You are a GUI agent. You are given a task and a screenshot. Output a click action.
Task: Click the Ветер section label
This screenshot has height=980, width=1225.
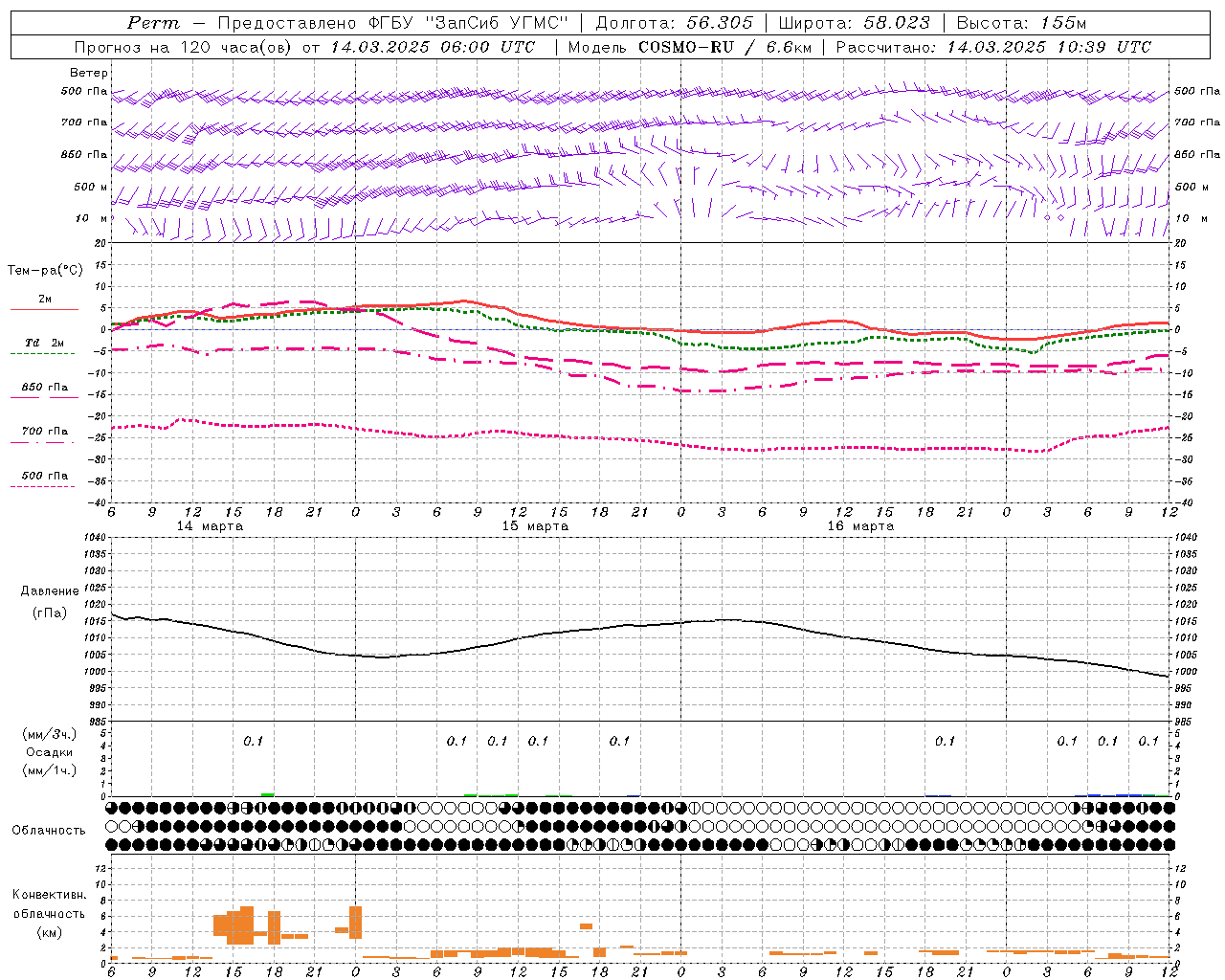[89, 73]
